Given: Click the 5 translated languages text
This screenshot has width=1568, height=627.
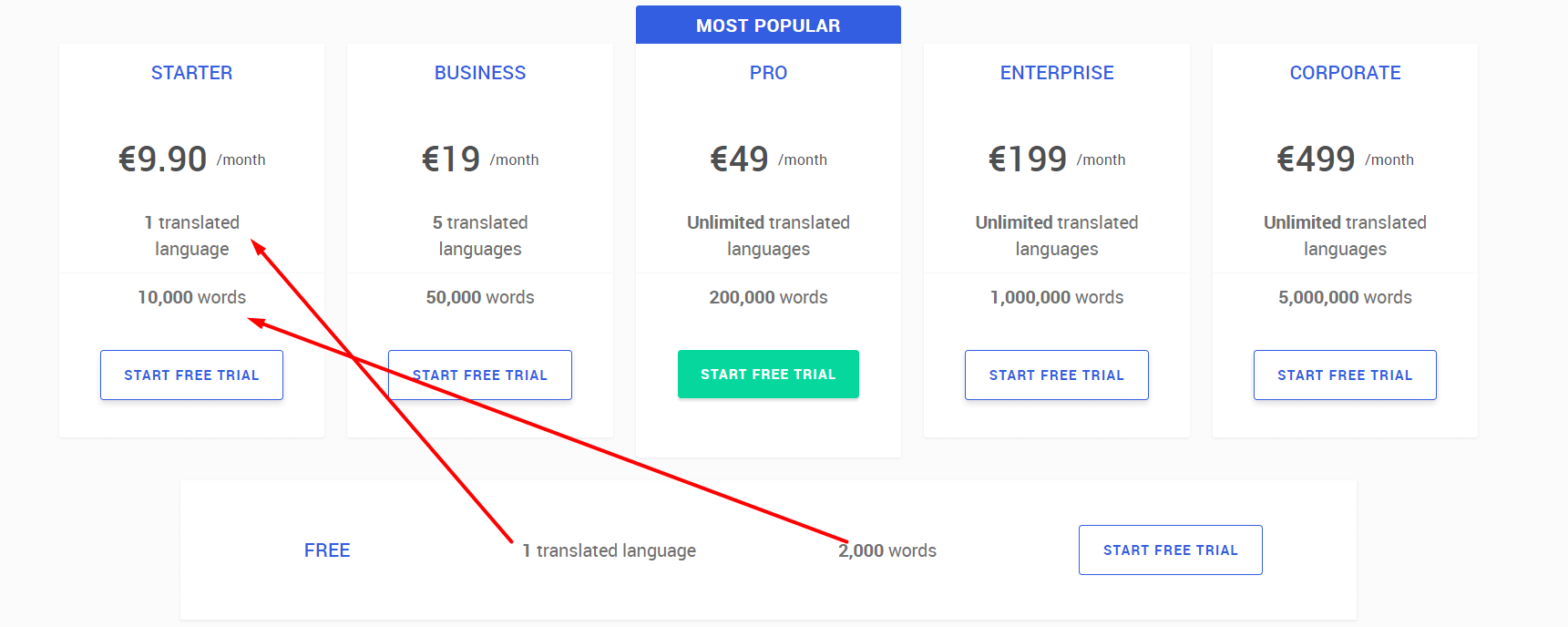Looking at the screenshot, I should point(480,235).
